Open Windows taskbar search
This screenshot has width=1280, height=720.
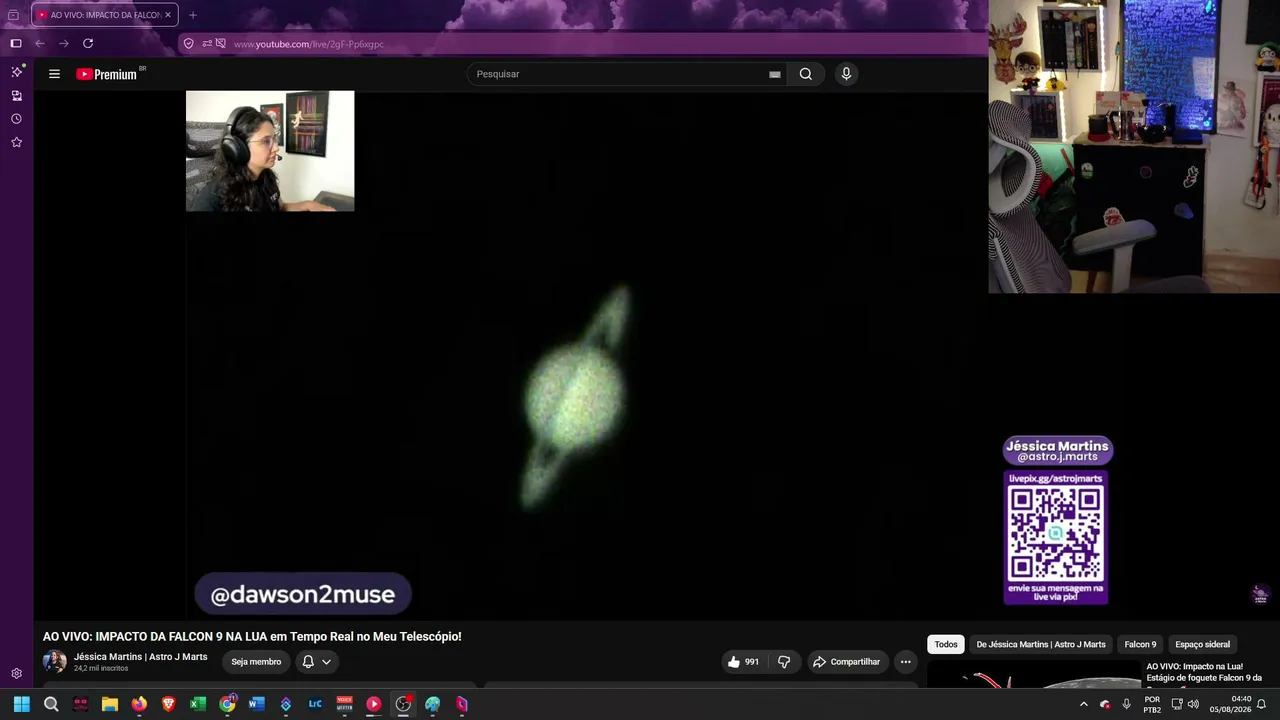point(51,704)
